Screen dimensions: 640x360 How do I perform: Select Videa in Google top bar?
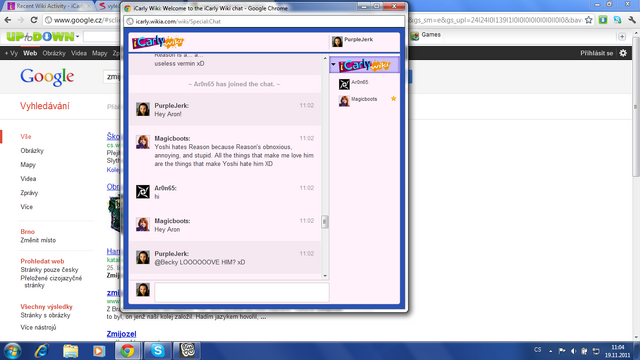pos(79,53)
